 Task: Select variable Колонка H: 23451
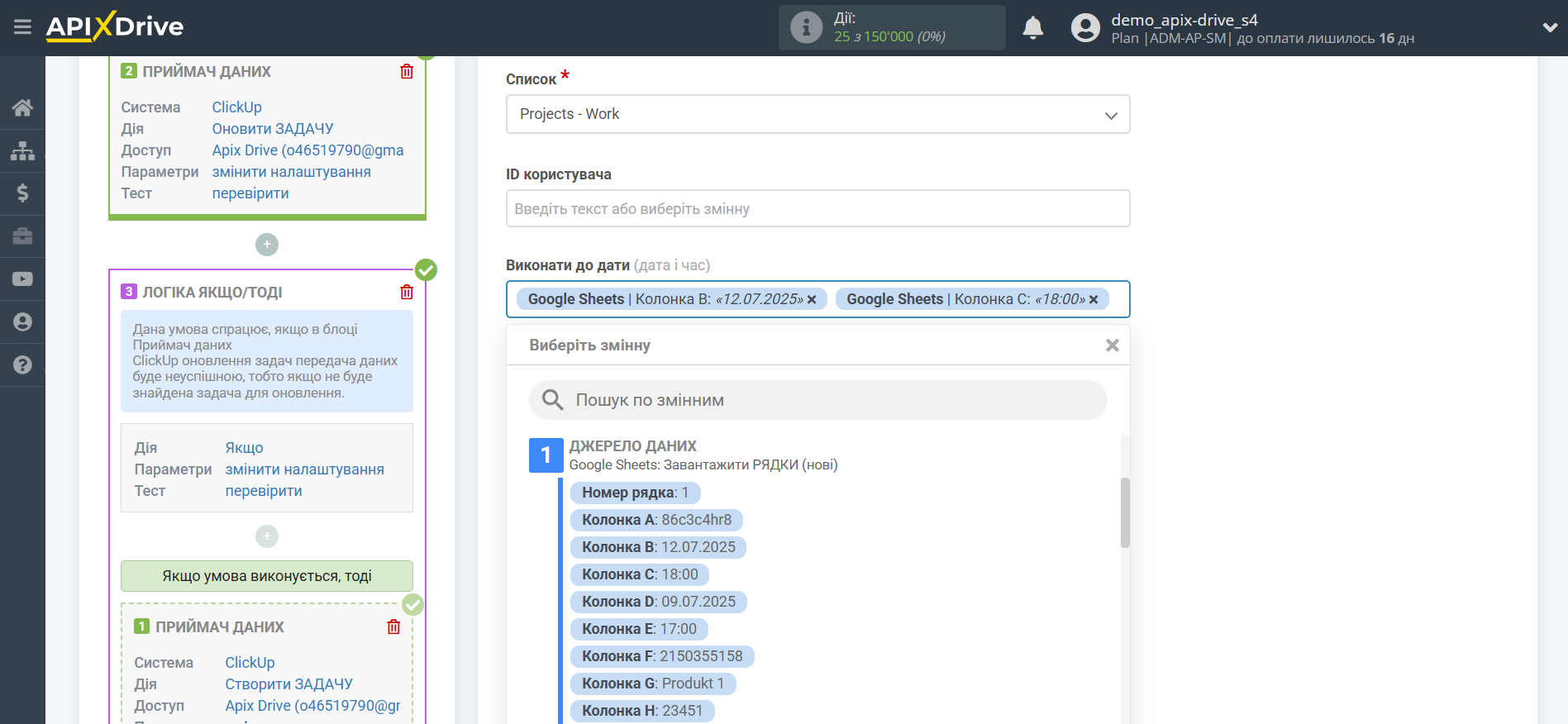coord(642,711)
